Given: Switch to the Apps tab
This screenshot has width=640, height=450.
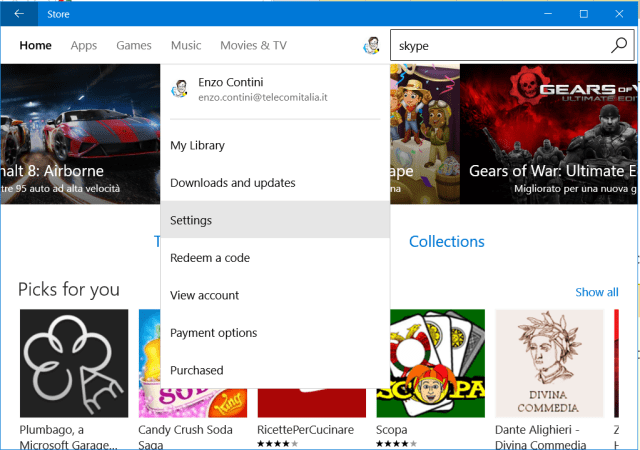Looking at the screenshot, I should click(x=84, y=45).
